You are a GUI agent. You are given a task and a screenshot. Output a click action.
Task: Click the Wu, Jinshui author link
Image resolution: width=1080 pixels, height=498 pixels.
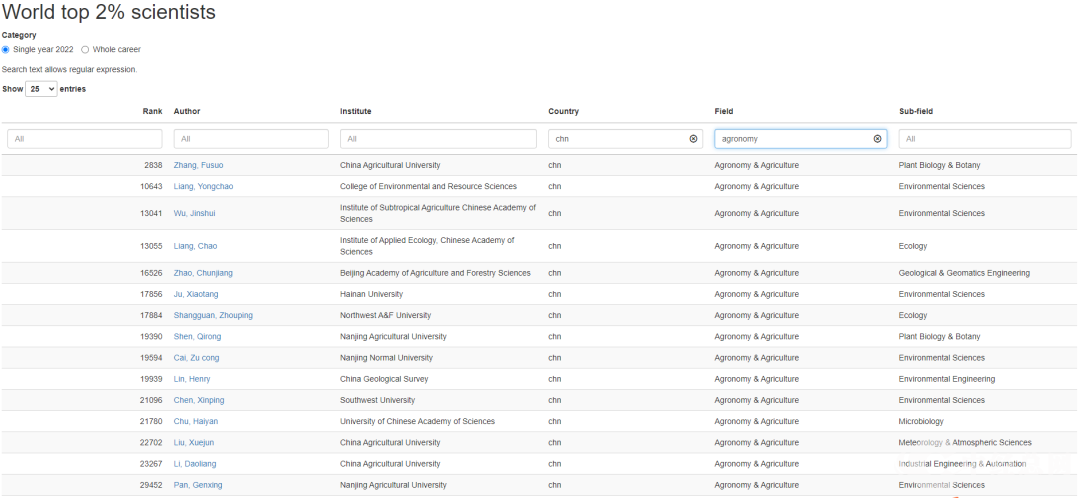tap(194, 213)
